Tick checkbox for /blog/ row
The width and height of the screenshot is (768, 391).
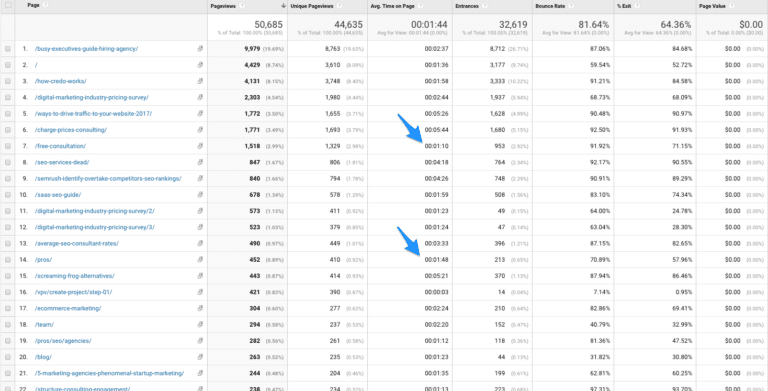(7, 357)
